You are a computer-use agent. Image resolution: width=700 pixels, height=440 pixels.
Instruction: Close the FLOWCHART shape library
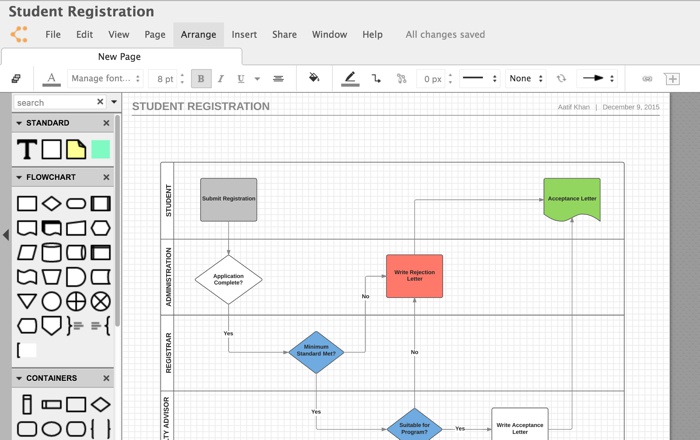click(106, 177)
